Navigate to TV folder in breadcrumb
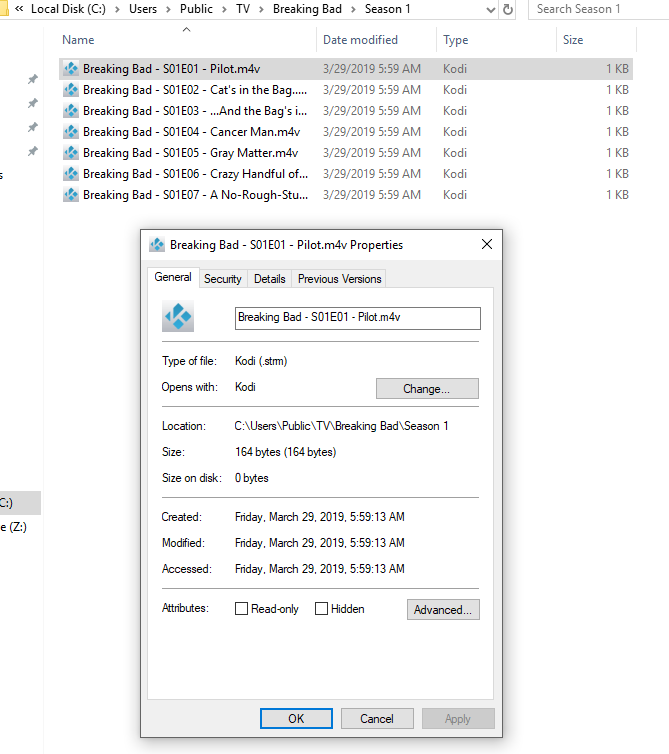The height and width of the screenshot is (754, 669). [243, 9]
